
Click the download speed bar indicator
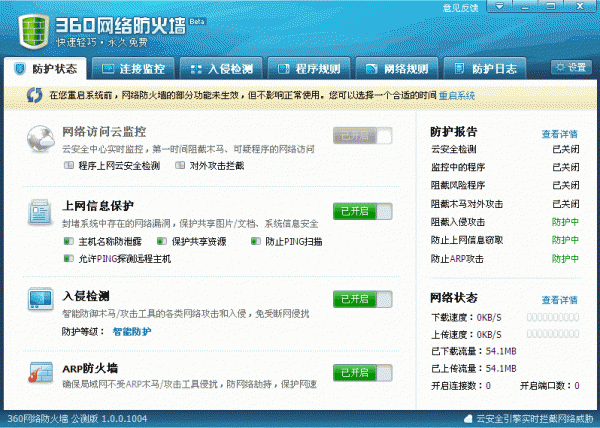553,317
